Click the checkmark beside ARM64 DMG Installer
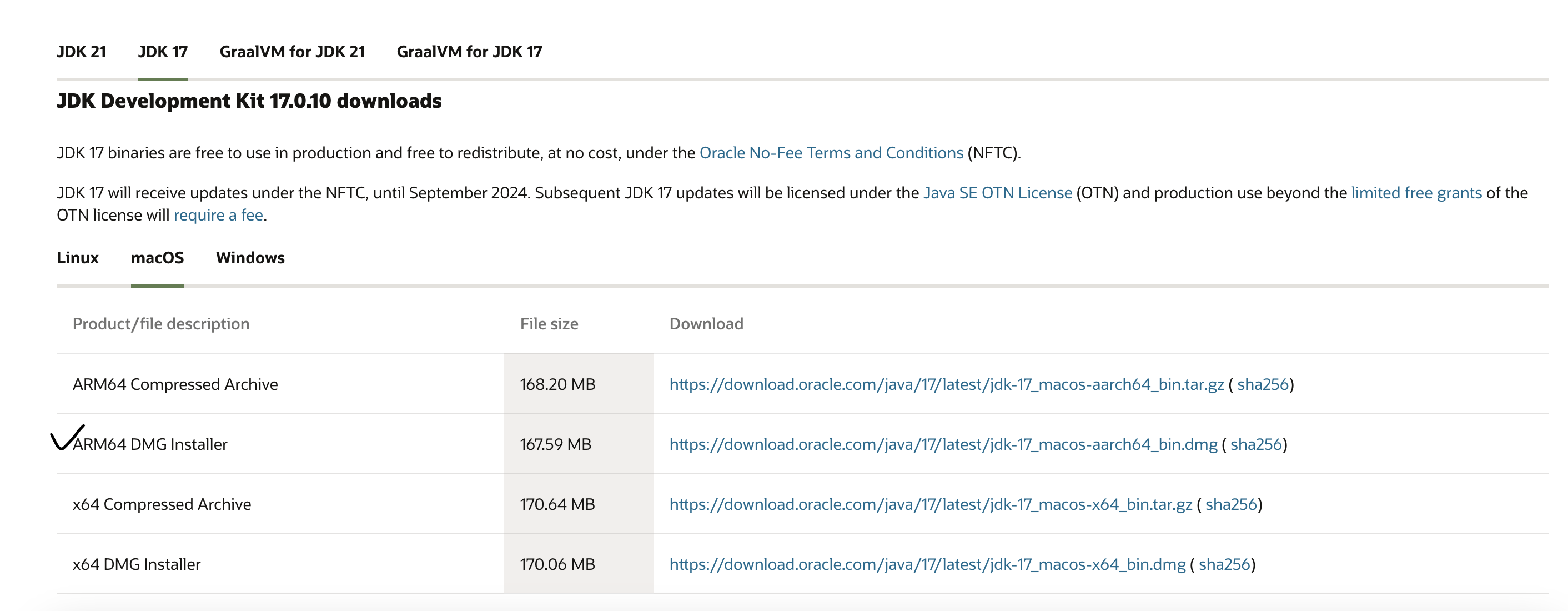This screenshot has height=611, width=1568. (x=65, y=438)
